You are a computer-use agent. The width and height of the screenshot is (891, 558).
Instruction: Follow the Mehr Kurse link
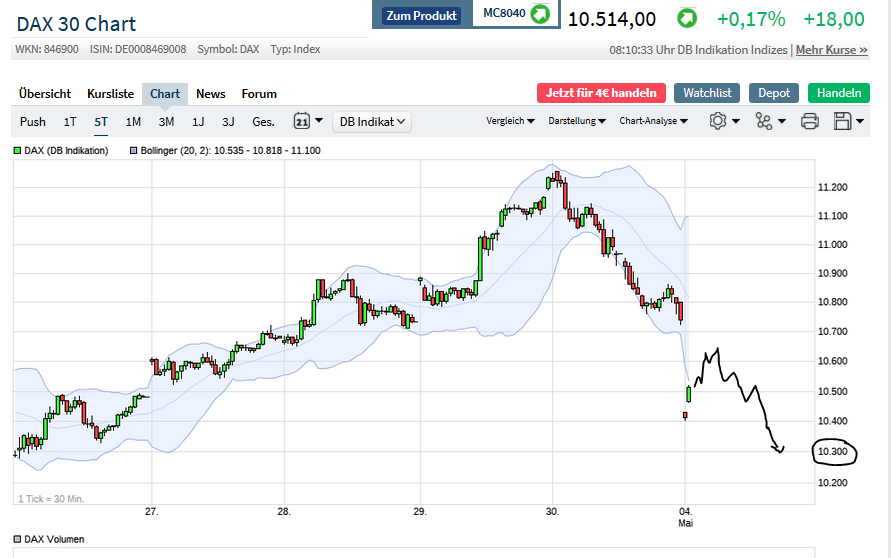(831, 50)
